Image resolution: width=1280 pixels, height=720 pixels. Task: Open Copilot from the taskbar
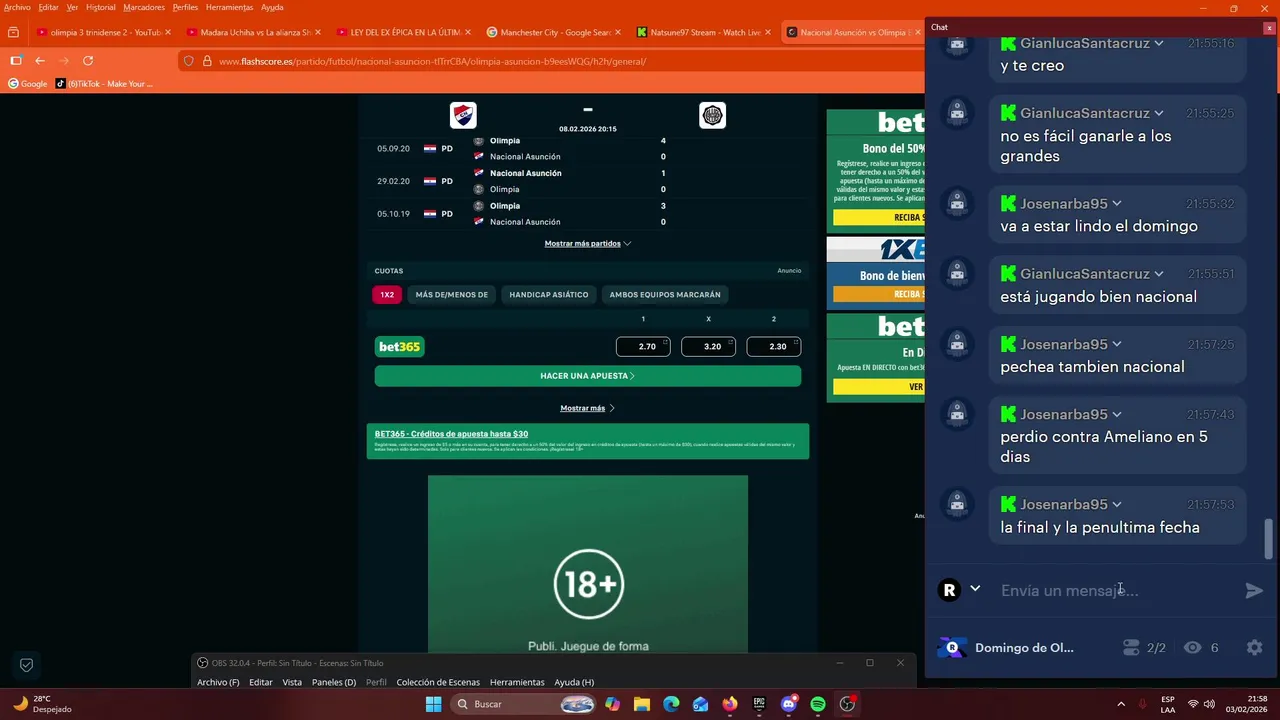tap(612, 704)
